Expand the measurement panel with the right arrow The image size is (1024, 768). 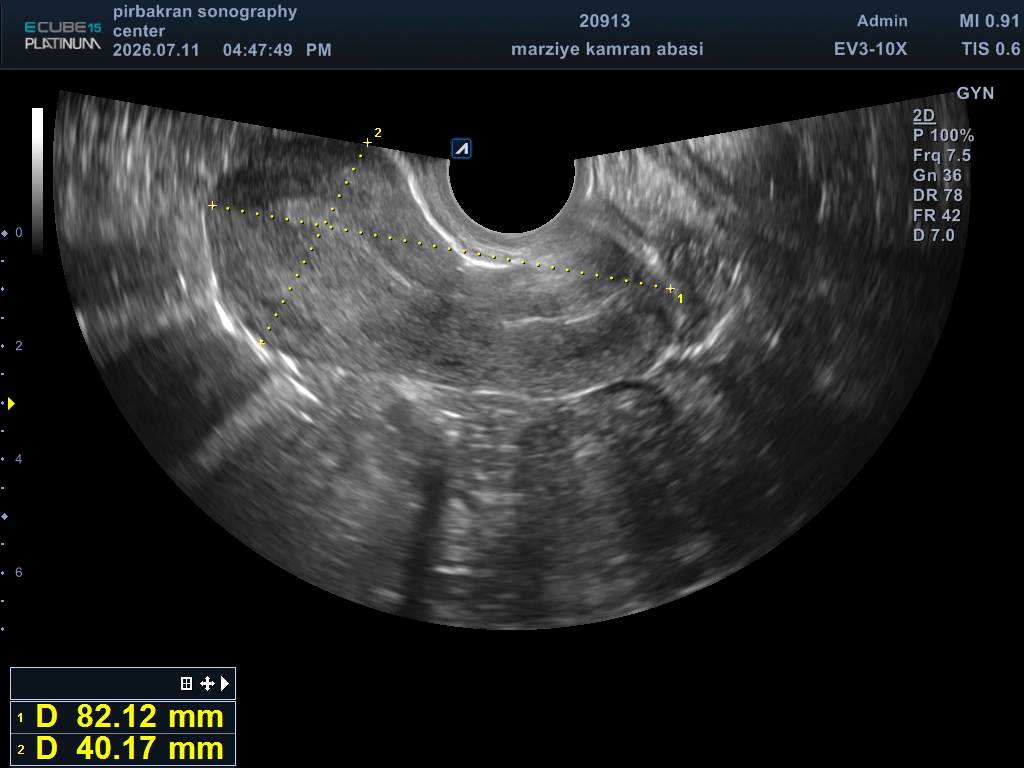click(225, 683)
